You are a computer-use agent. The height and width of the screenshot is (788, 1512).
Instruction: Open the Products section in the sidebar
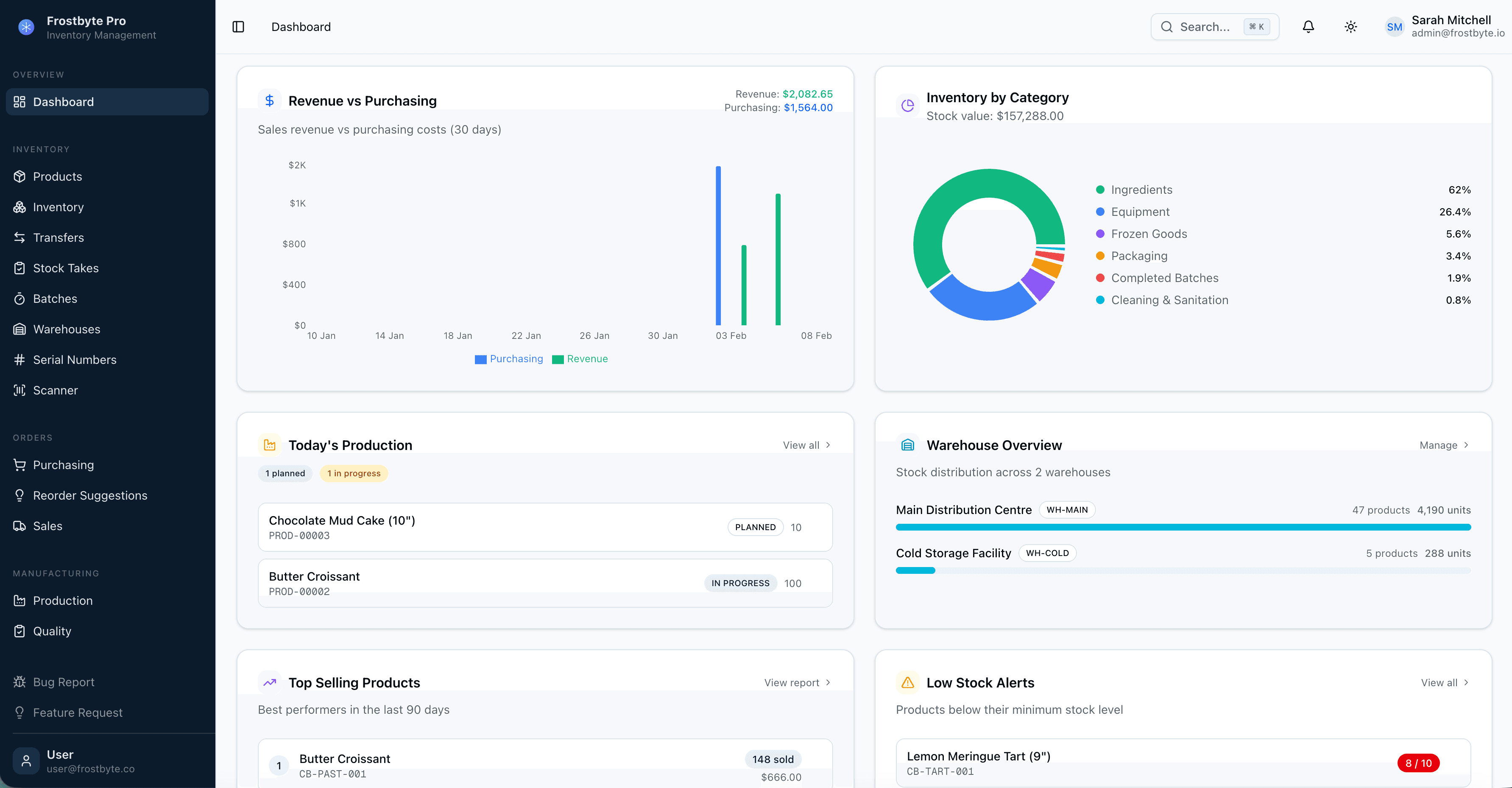(x=57, y=176)
